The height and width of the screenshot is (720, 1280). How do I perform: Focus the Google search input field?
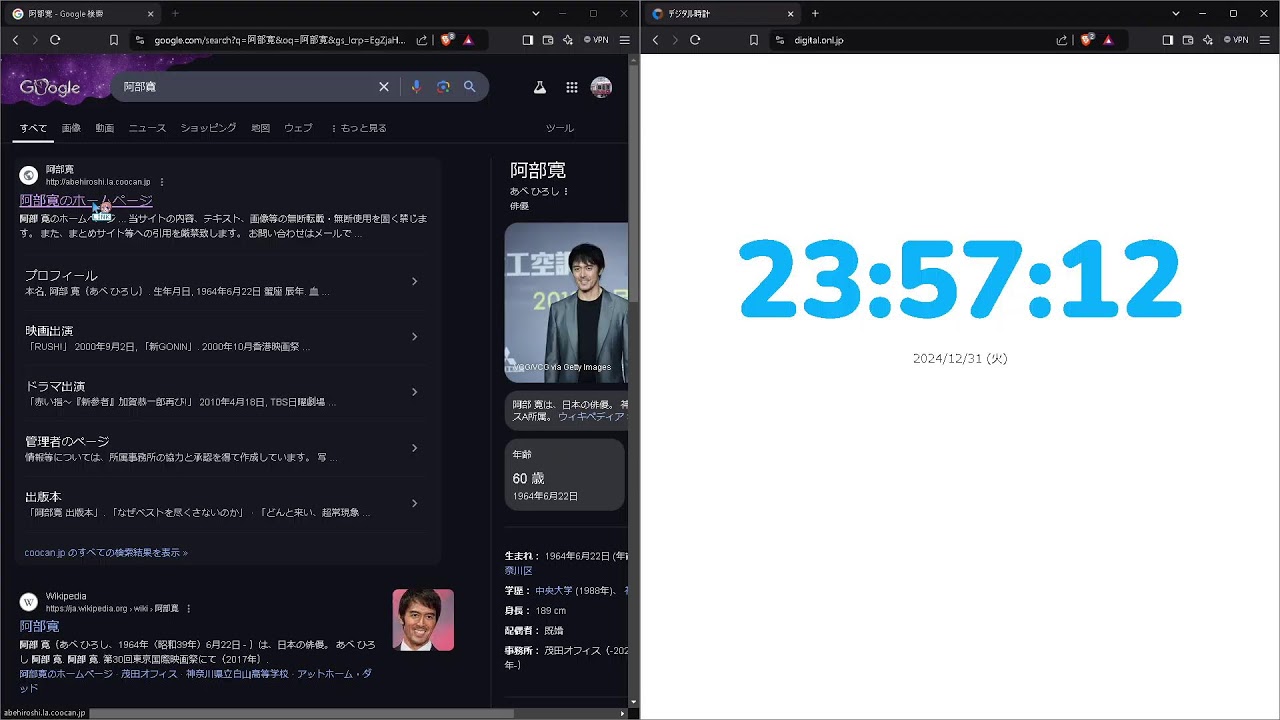(247, 87)
